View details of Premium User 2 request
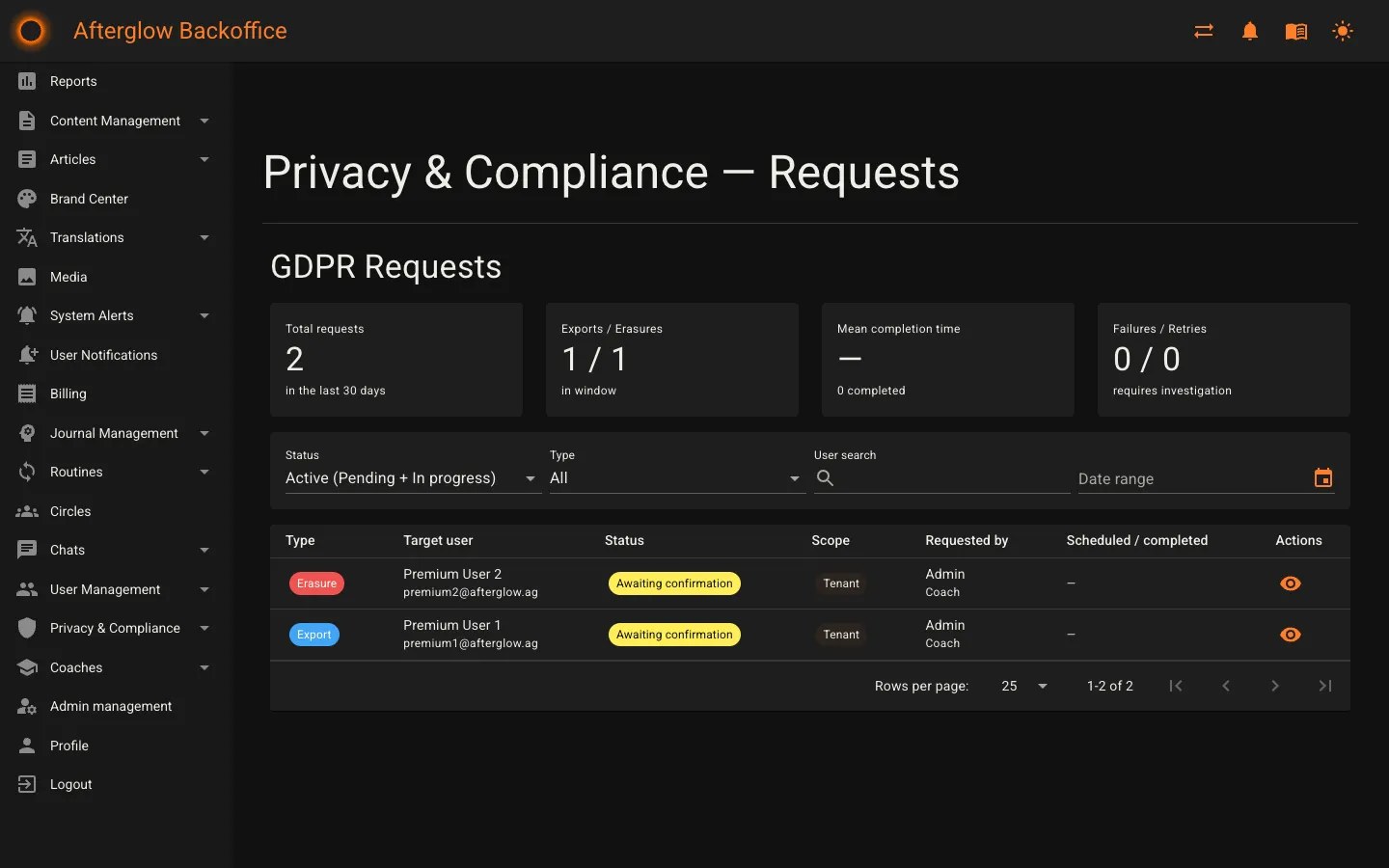The height and width of the screenshot is (868, 1389). point(1290,583)
